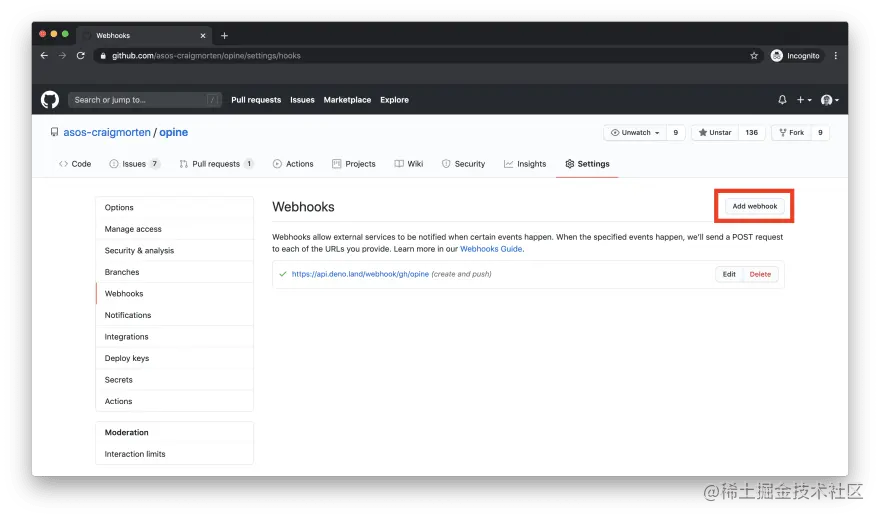Image resolution: width=880 pixels, height=518 pixels.
Task: Focus the GitHub search box
Action: click(144, 100)
